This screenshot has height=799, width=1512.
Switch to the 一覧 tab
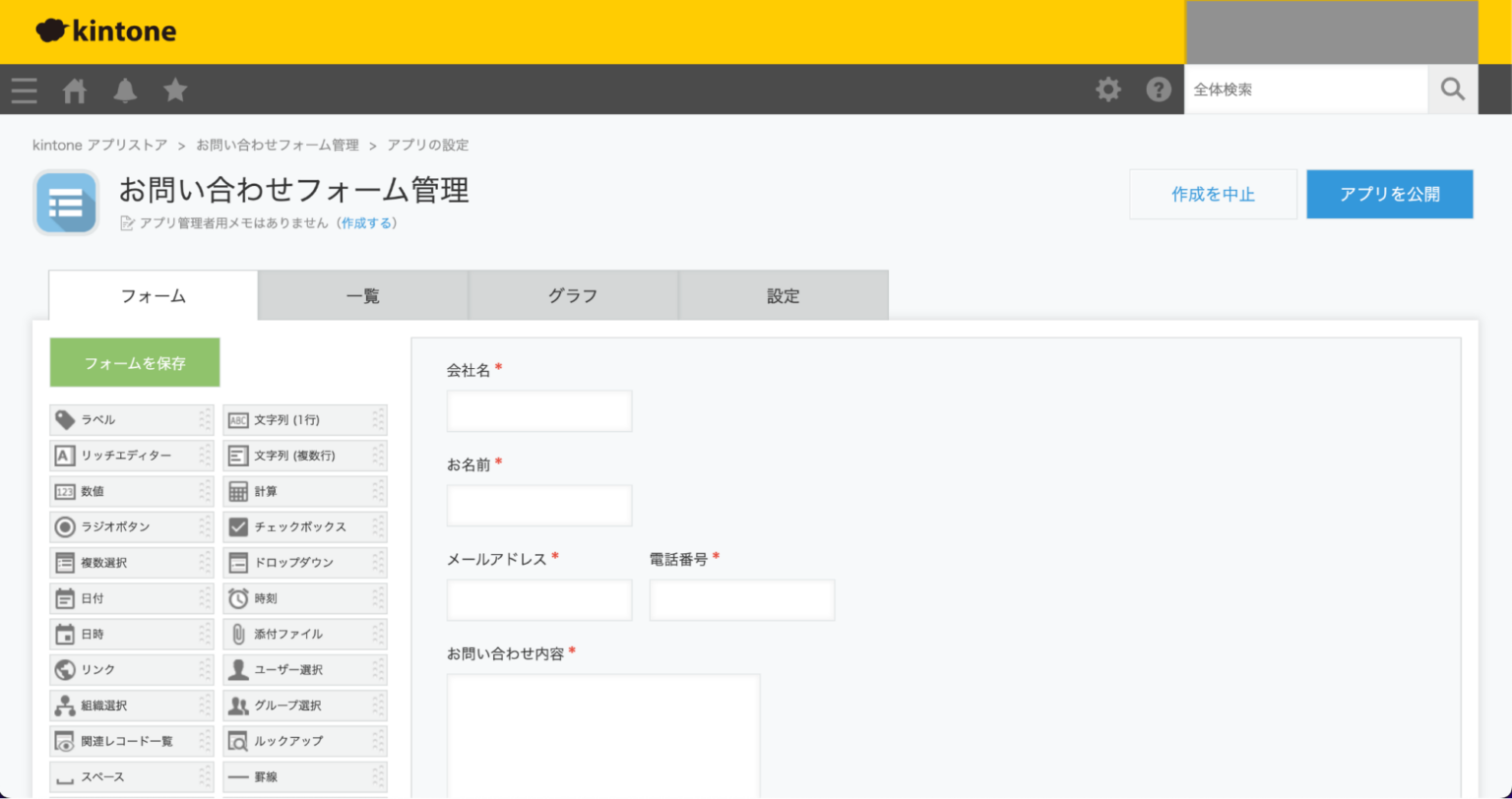362,295
